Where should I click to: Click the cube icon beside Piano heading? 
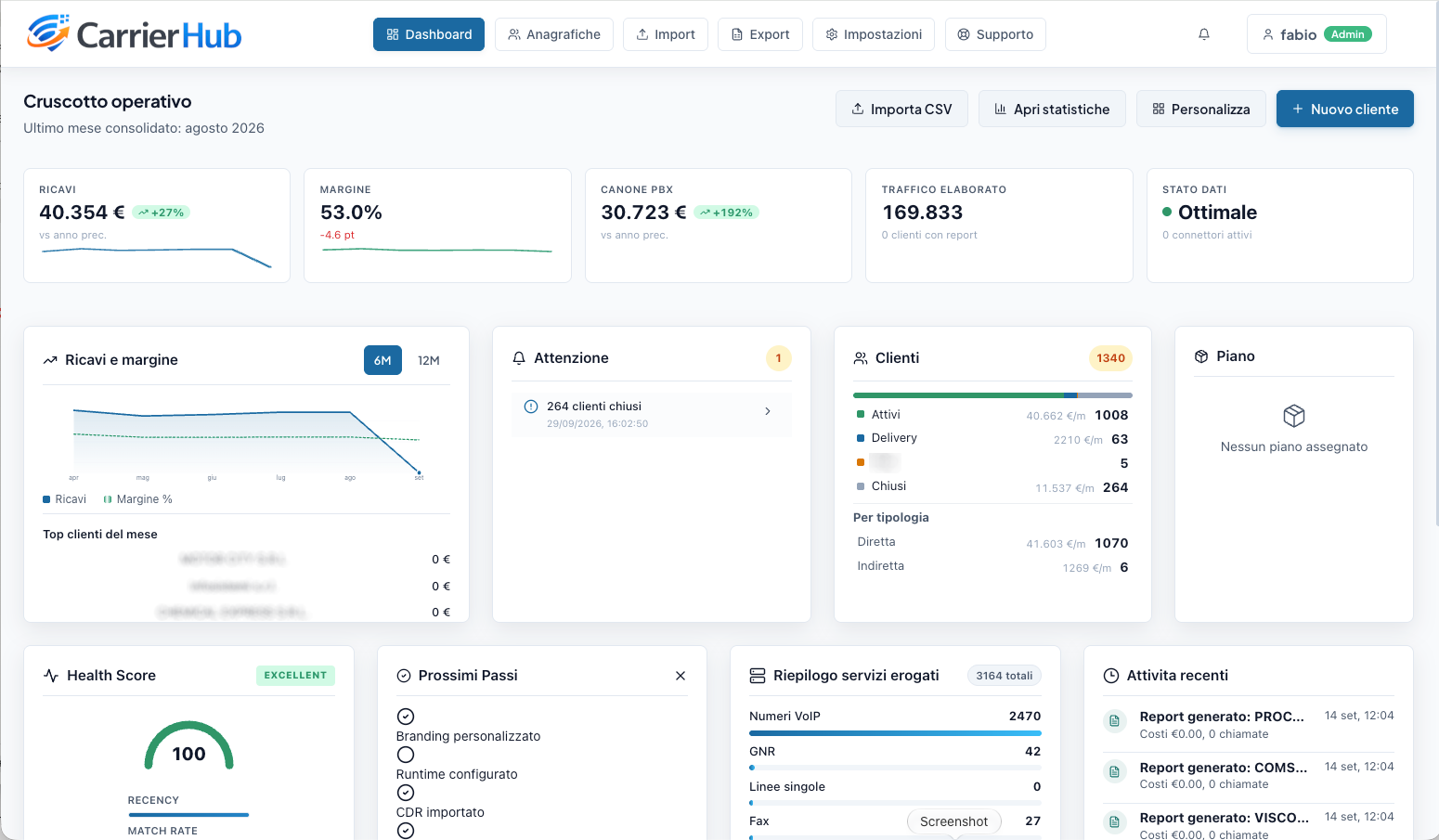[1201, 356]
